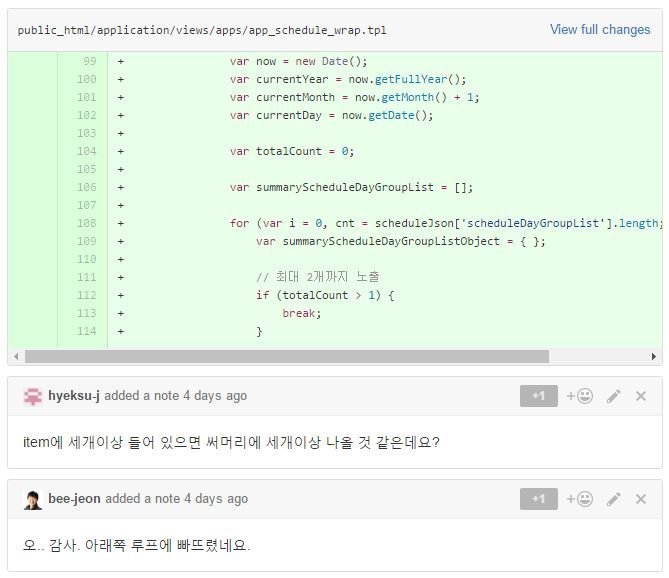Click +1 button on bee-jeon's note
The width and height of the screenshot is (669, 578).
click(x=538, y=499)
